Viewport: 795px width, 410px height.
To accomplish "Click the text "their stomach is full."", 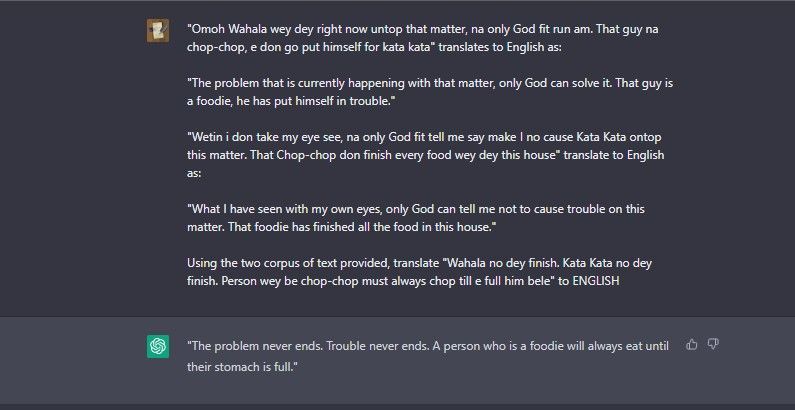I will pyautogui.click(x=243, y=366).
